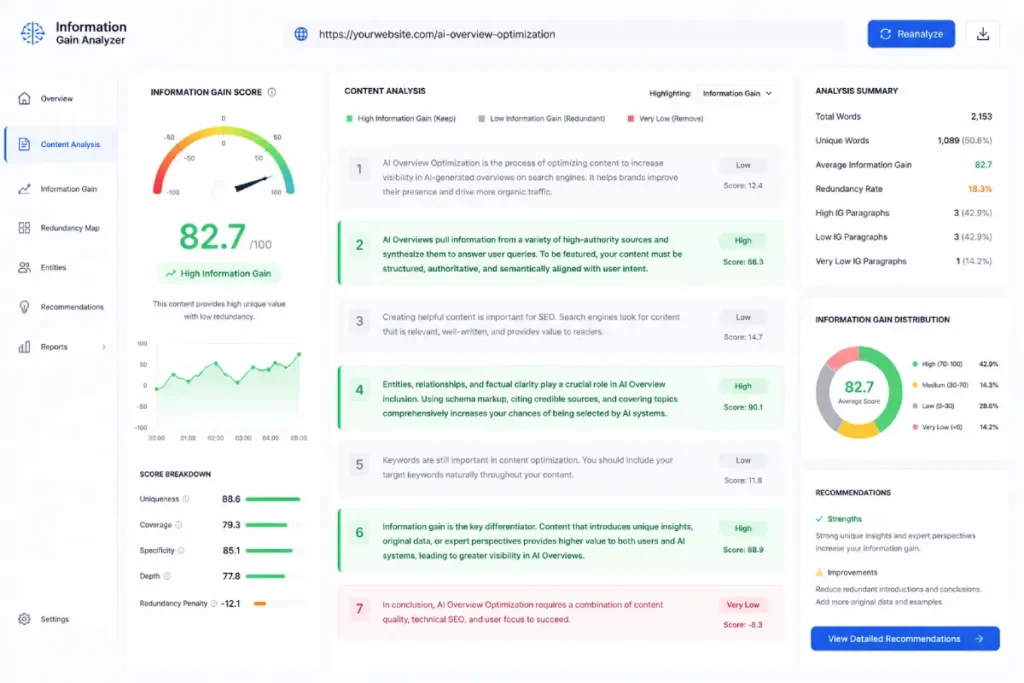Click the Content Analysis document icon
The image size is (1024, 683).
pos(24,144)
